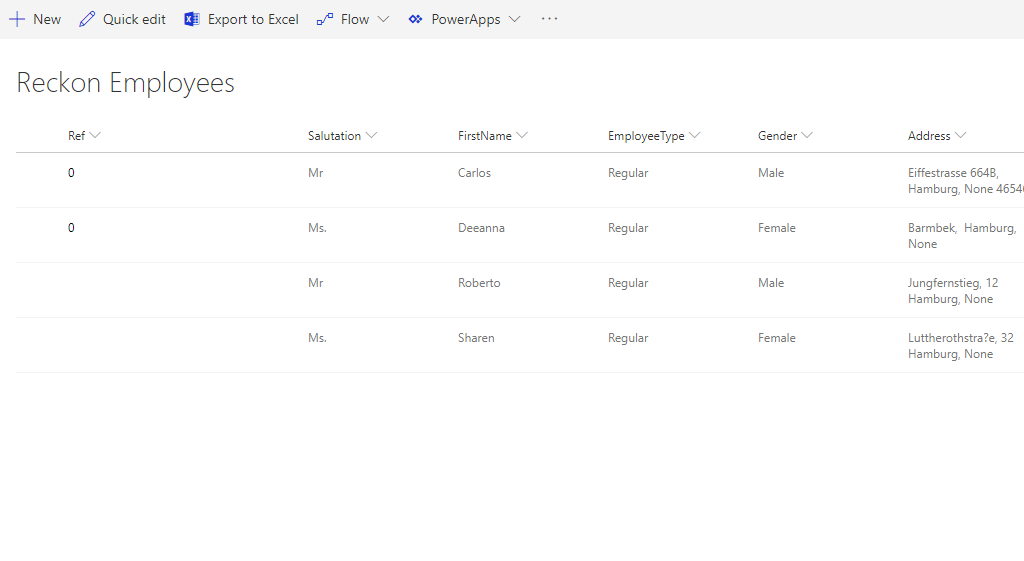Screen dimensions: 1024x561
Task: Open the Gender column header dropdown
Action: (x=807, y=136)
